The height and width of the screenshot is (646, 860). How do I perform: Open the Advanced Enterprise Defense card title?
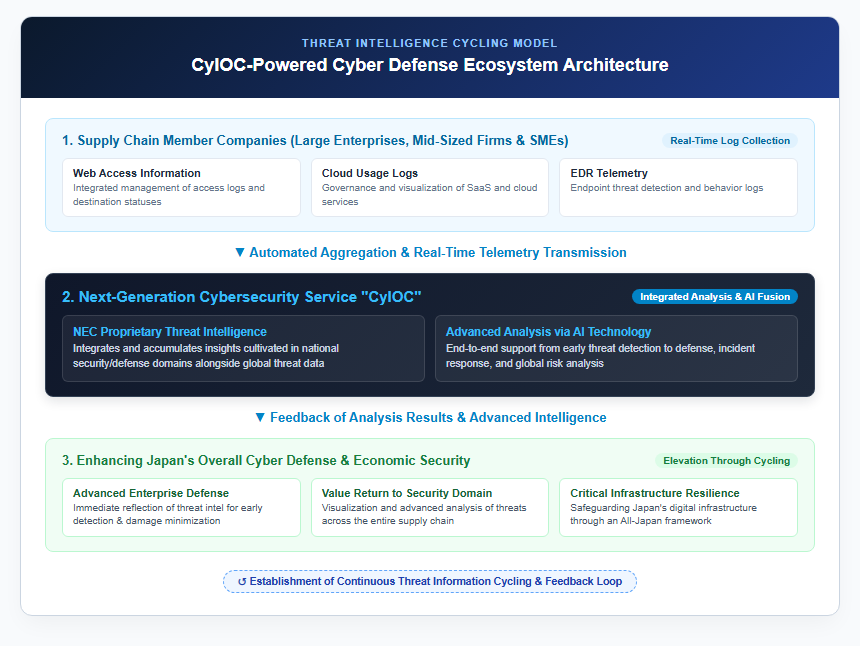[x=151, y=493]
